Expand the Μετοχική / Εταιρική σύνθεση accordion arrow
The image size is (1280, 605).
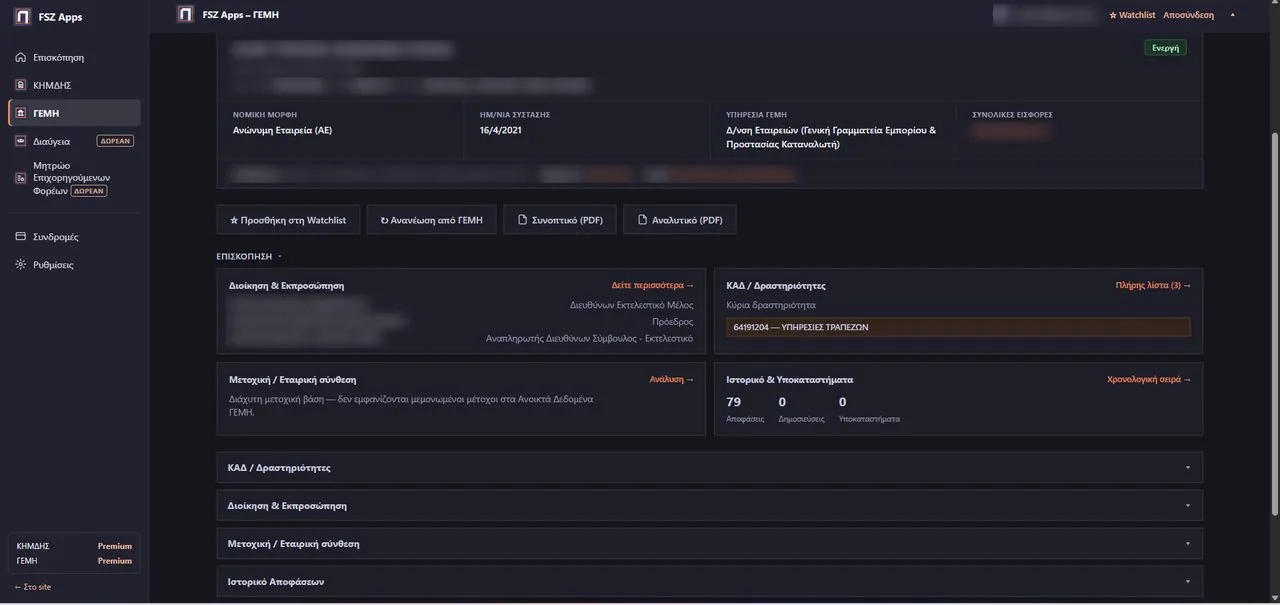(x=1188, y=544)
